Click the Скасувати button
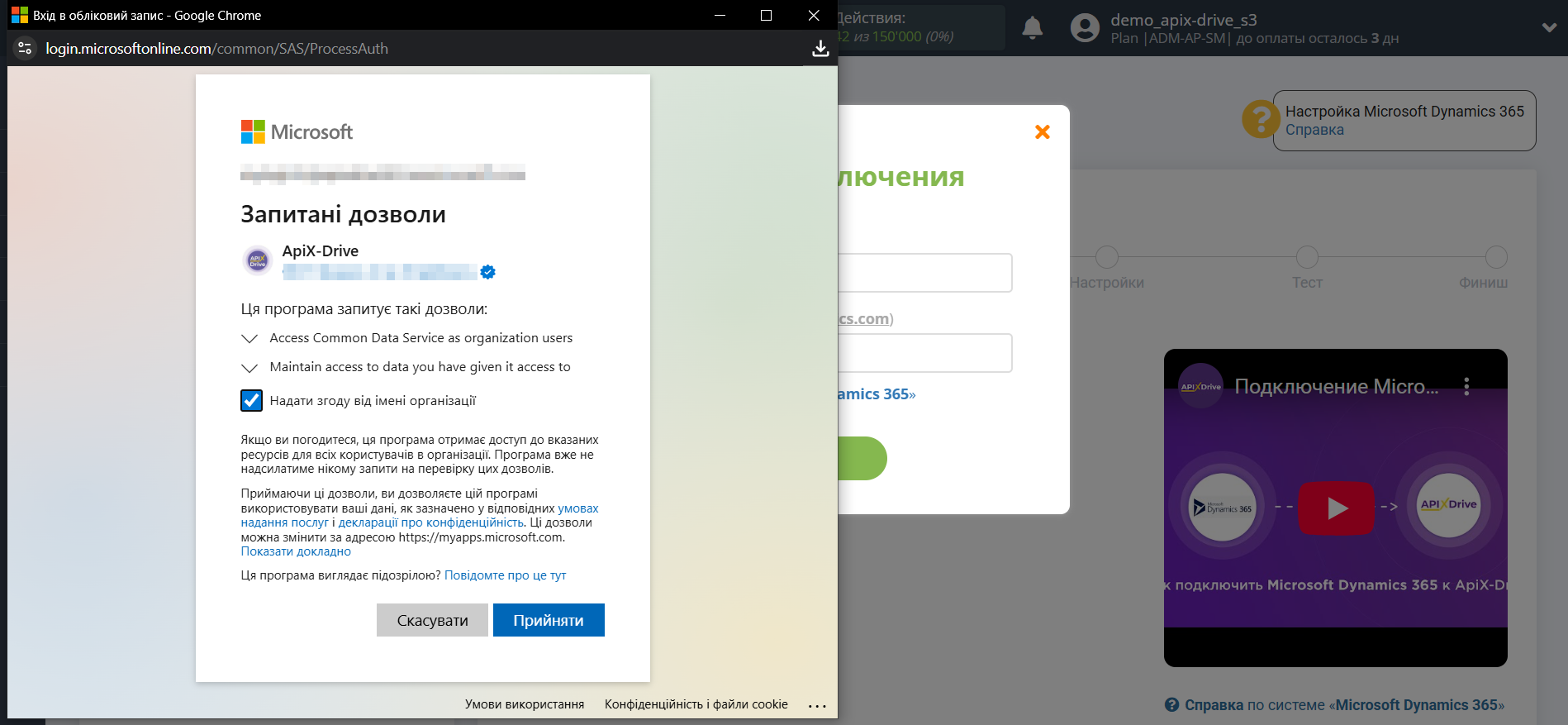Screen dimensions: 1568x725 click(432, 620)
